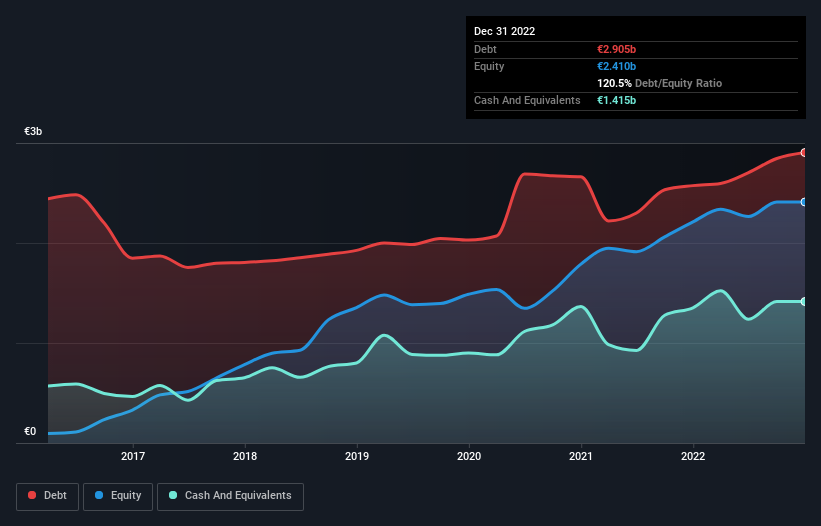
Task: Click the €3b y-axis label
Action: pyautogui.click(x=33, y=131)
